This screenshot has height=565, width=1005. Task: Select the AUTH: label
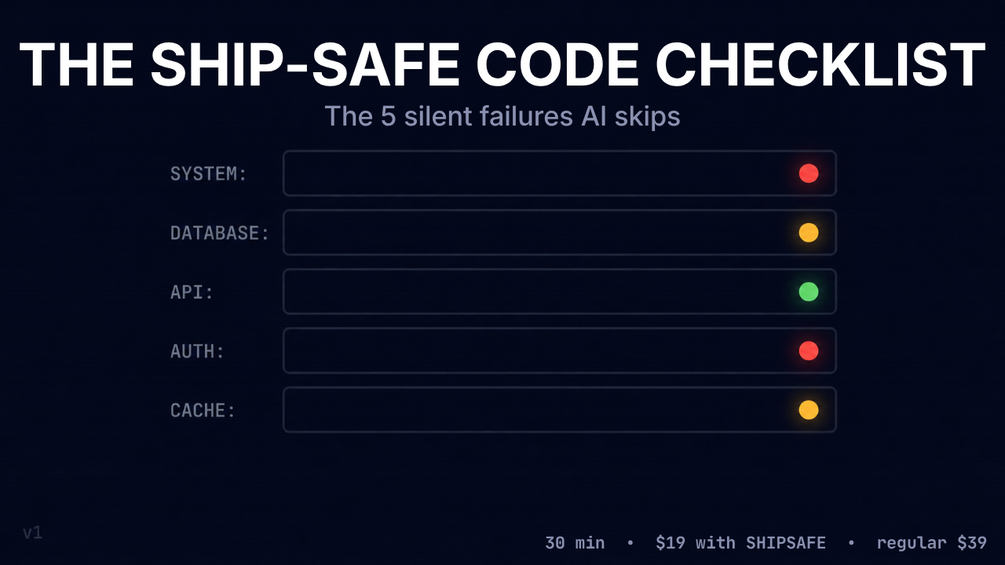pyautogui.click(x=197, y=351)
